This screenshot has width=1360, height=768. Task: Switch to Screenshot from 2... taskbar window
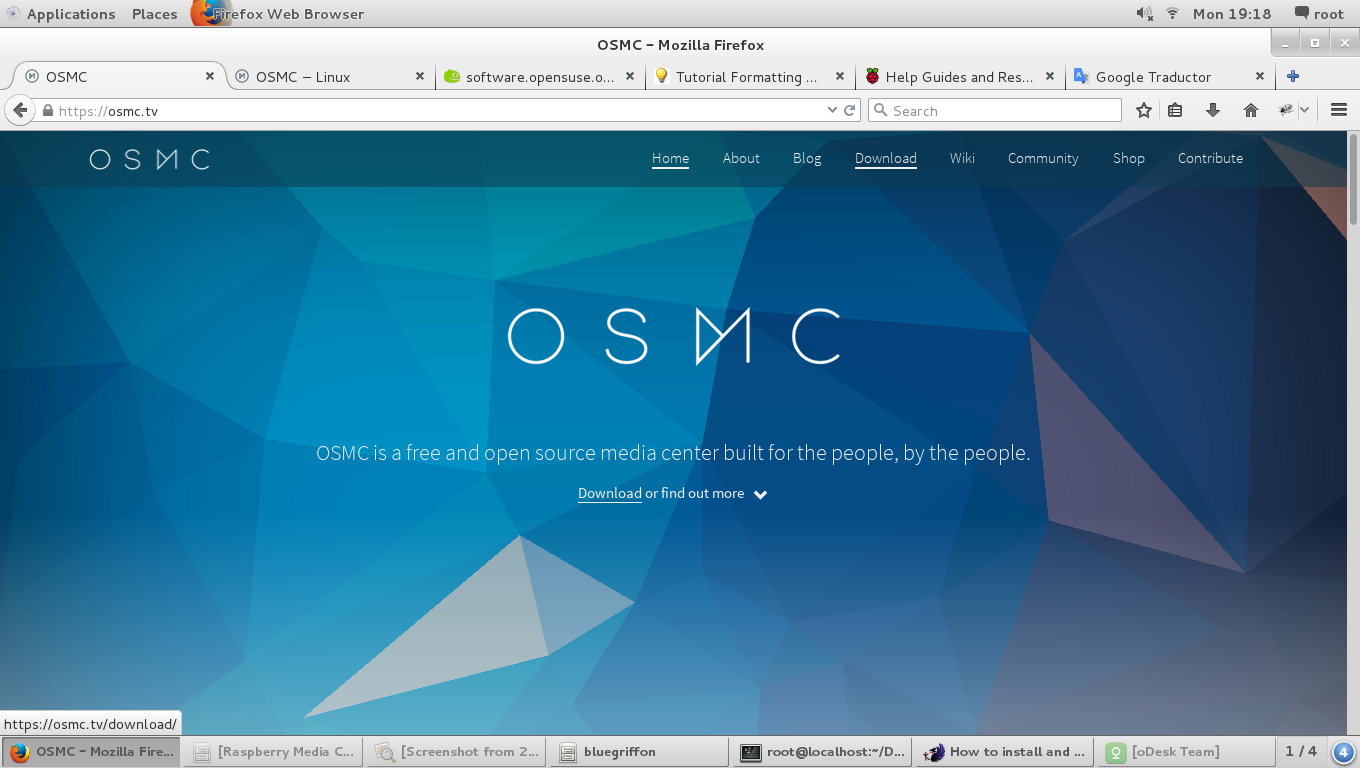(457, 752)
